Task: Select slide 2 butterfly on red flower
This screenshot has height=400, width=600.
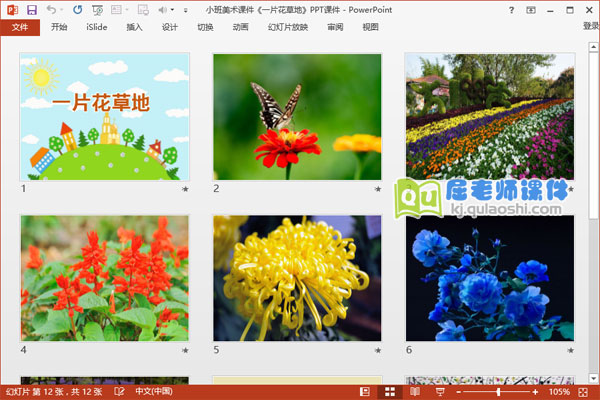Action: click(x=297, y=117)
